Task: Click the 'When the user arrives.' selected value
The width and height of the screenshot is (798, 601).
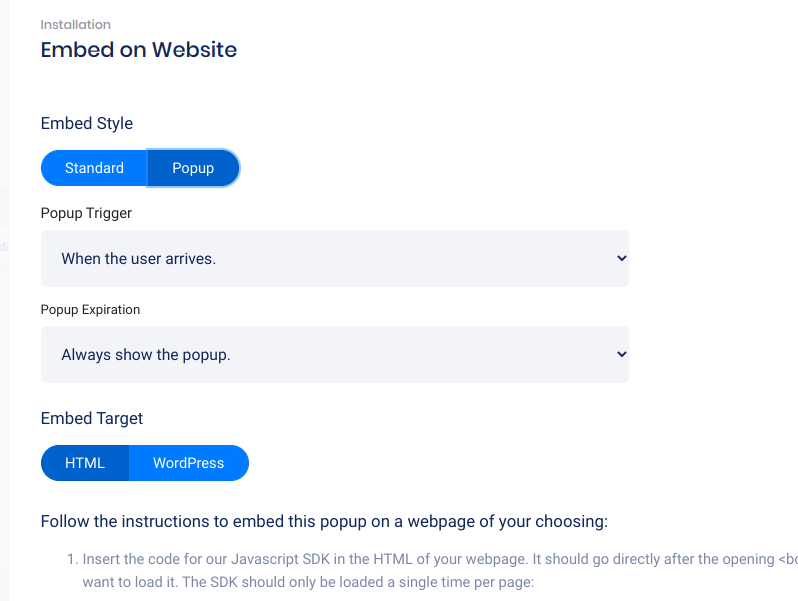Action: coord(139,258)
